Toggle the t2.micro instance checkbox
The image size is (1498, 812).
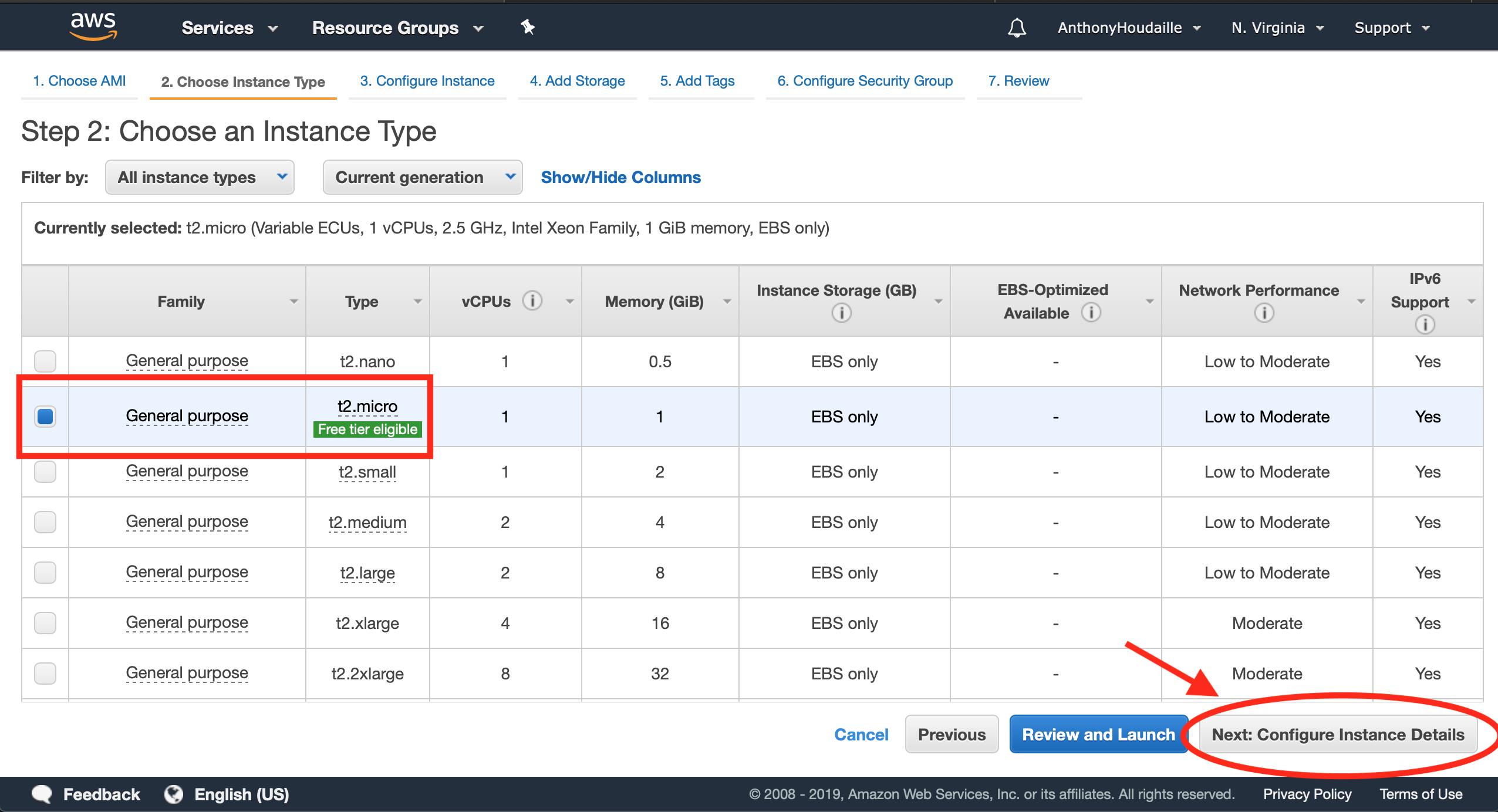[x=45, y=416]
